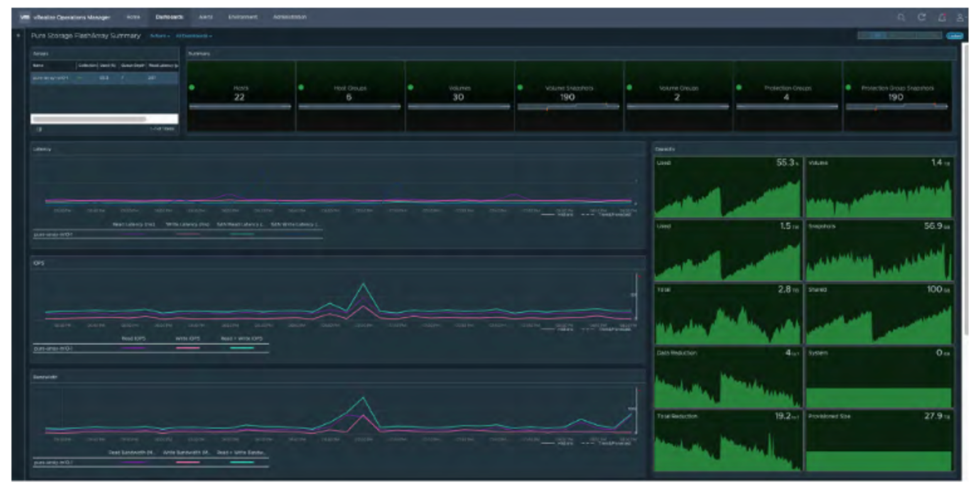Viewport: 975px width, 488px height.
Task: Click status dot on Protection Group Snapshots card
Action: [848, 88]
